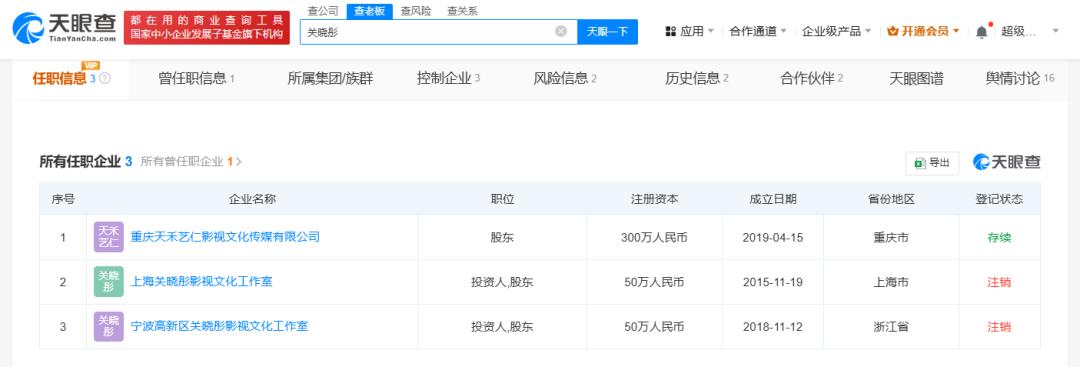1080x367 pixels.
Task: Click the 天禾艺仁 company logo thumbnail
Action: (x=109, y=237)
